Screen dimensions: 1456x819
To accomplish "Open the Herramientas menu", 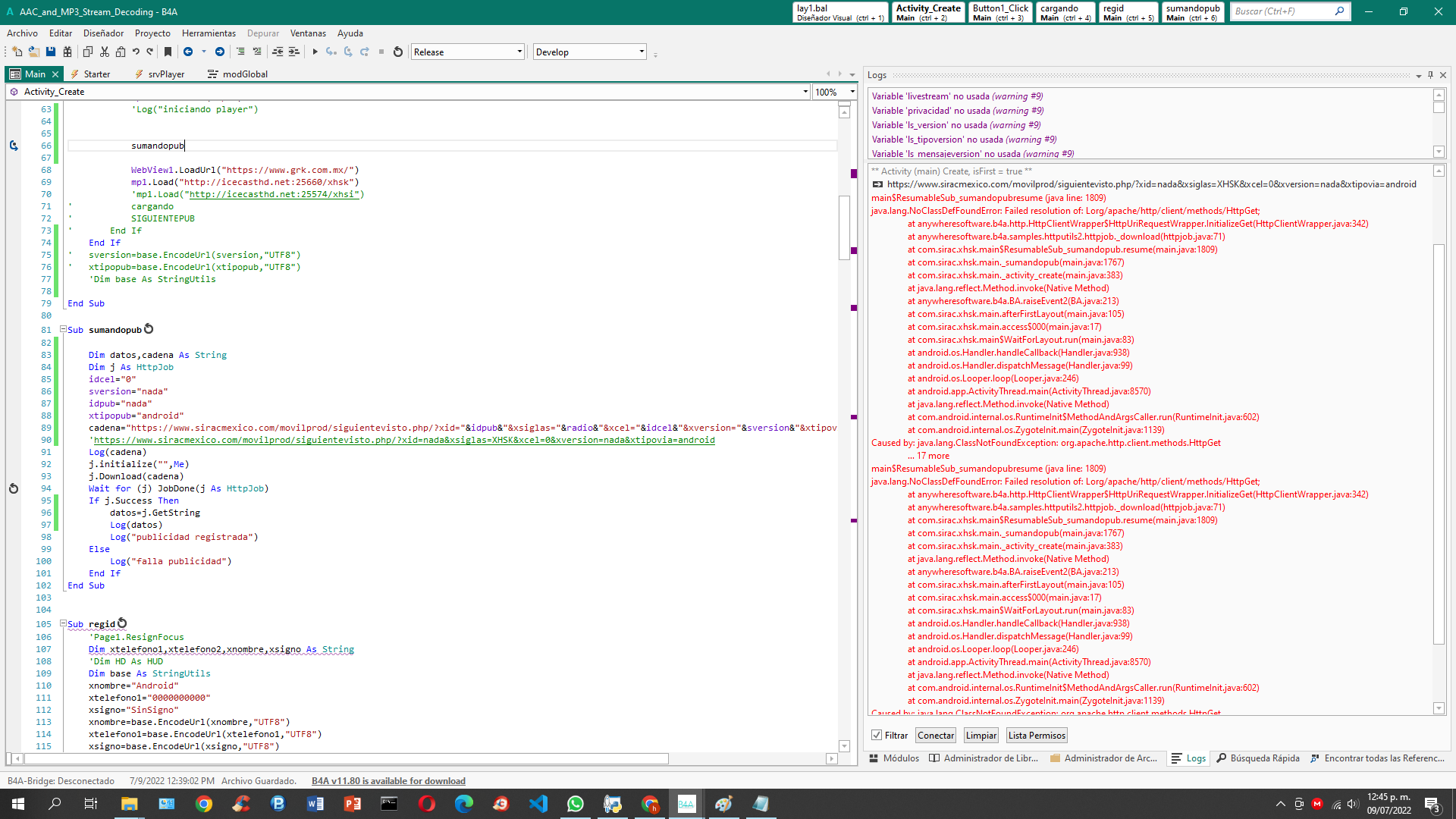I will pyautogui.click(x=209, y=33).
